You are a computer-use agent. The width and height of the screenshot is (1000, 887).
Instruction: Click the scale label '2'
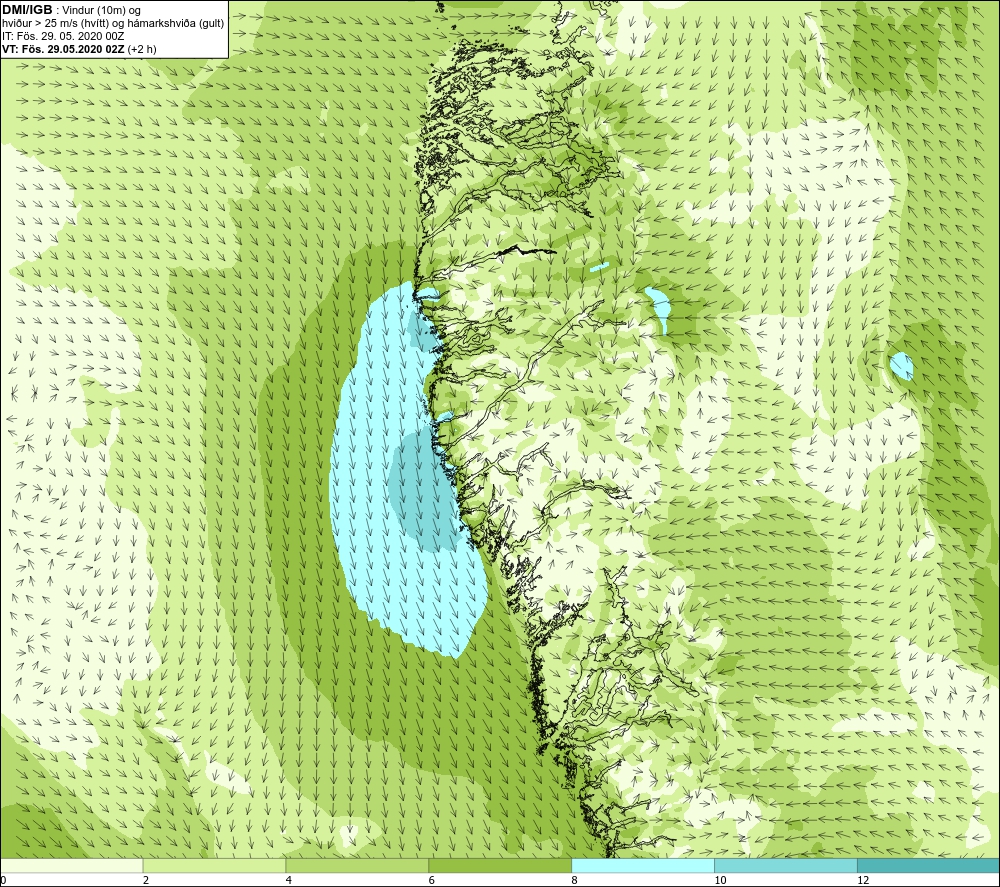[146, 880]
